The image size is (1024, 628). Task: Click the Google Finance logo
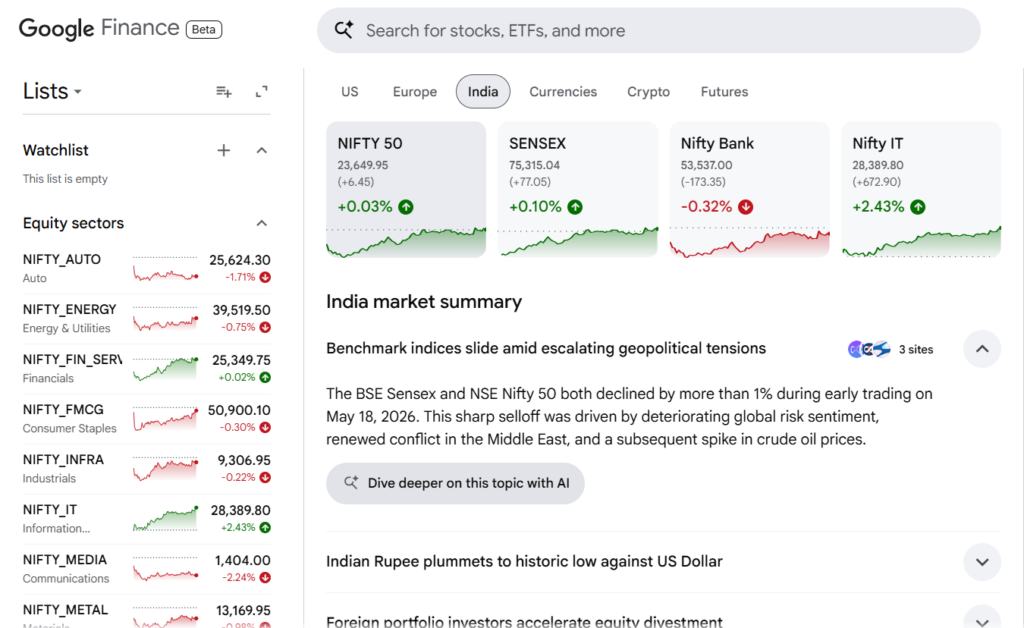[99, 29]
